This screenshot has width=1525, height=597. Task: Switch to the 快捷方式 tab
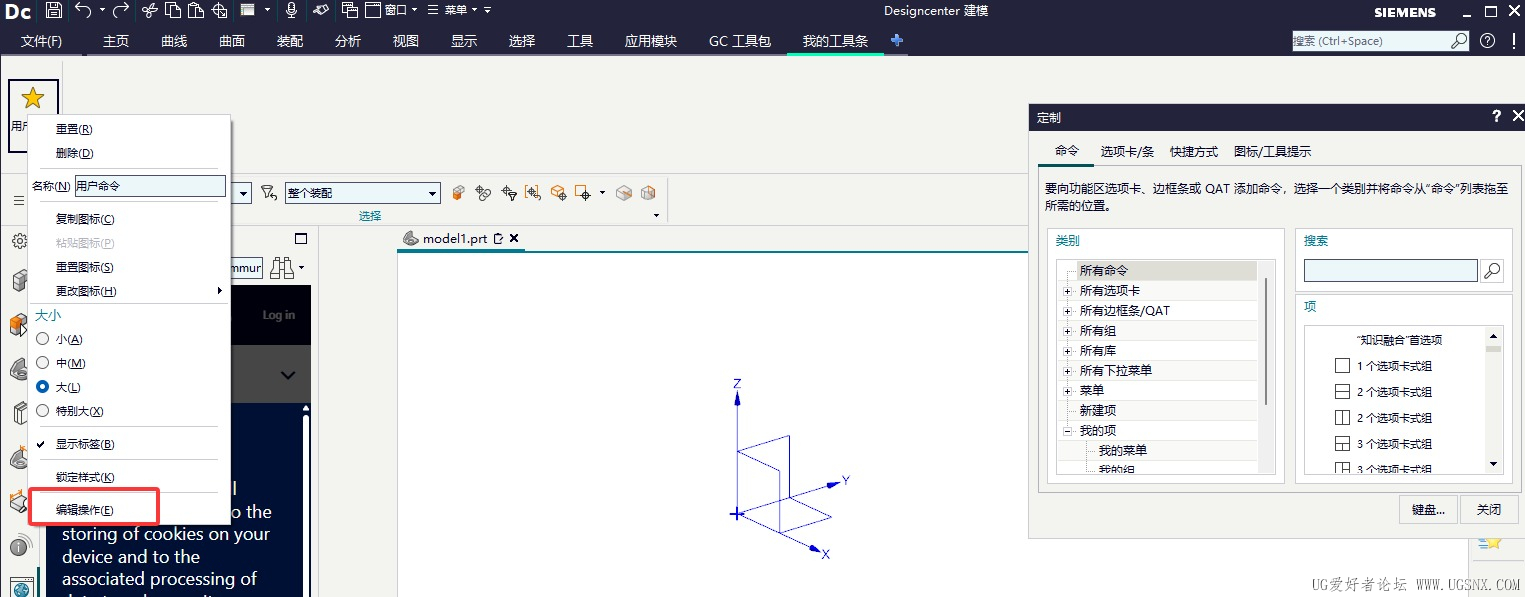(x=1194, y=152)
